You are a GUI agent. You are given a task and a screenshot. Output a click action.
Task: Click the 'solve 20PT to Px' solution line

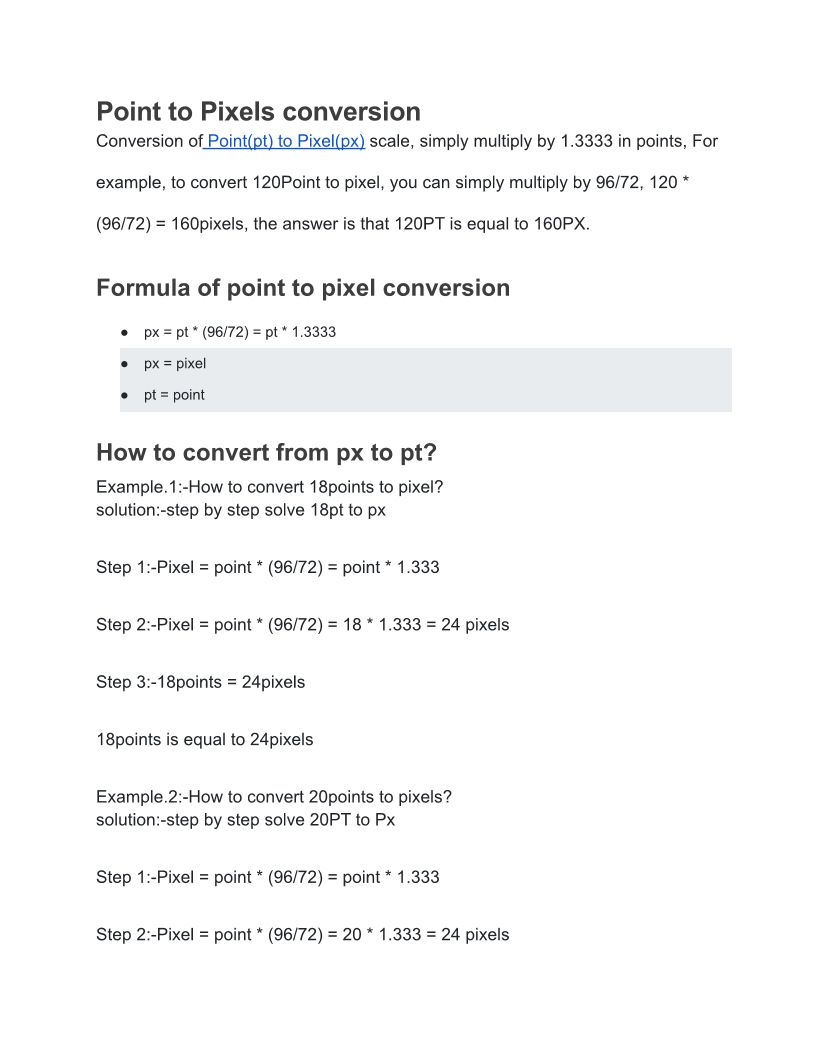[245, 819]
